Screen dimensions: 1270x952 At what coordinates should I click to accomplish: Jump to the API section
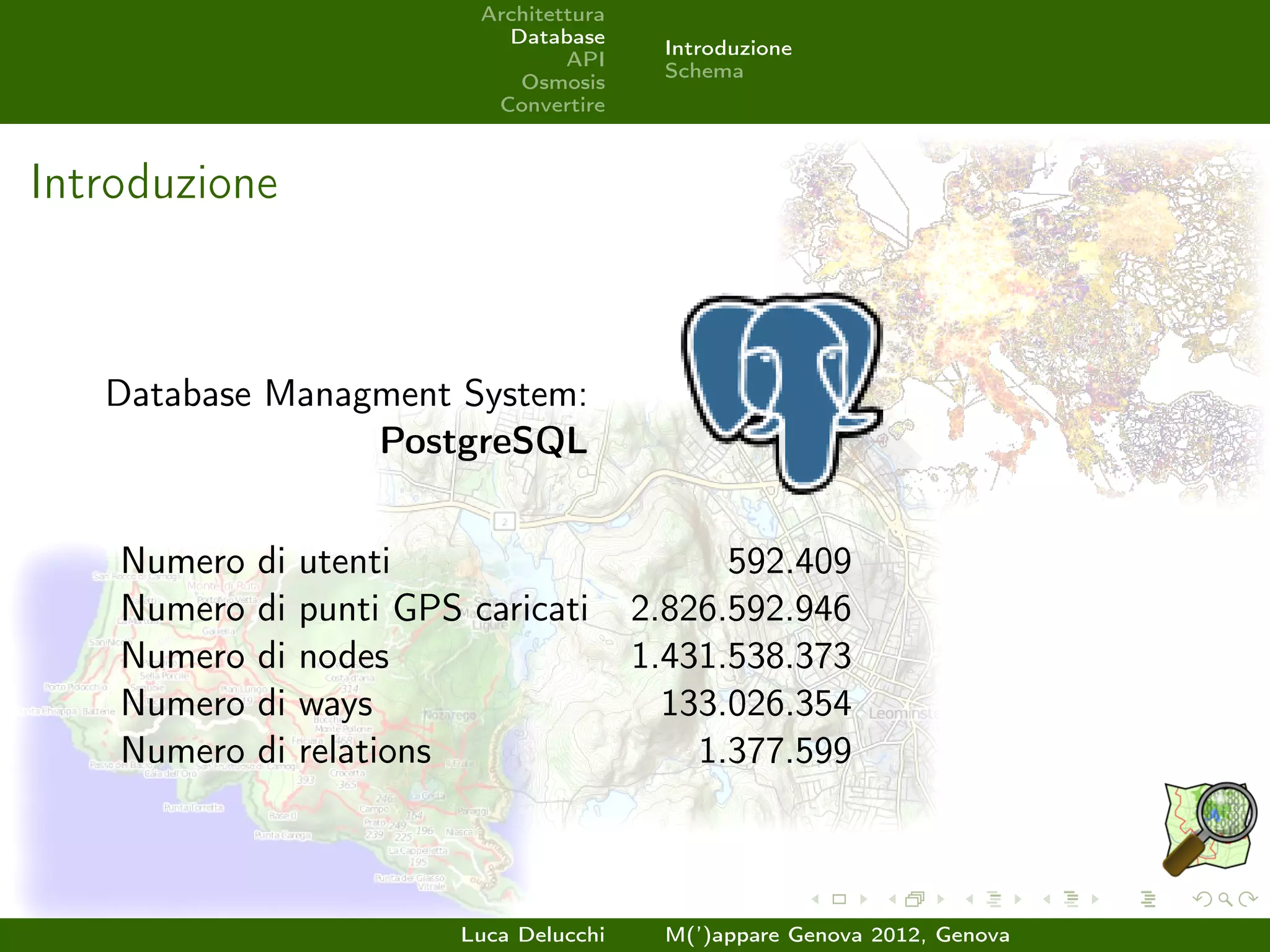[585, 59]
